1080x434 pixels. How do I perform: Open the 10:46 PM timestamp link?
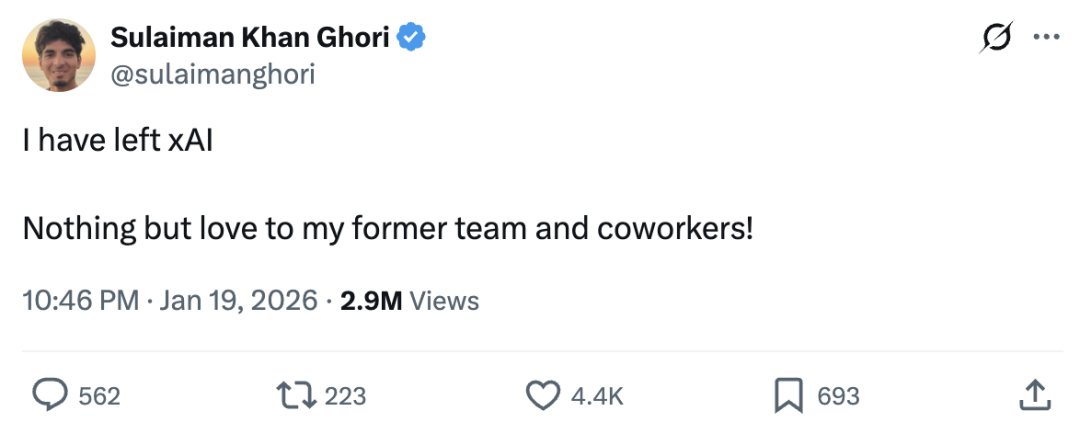tap(81, 300)
